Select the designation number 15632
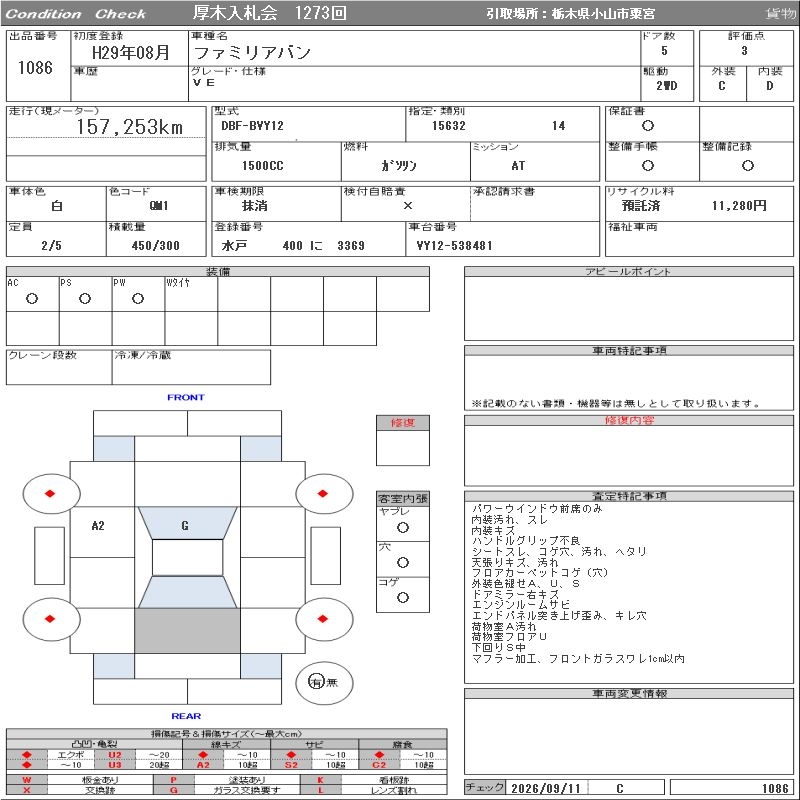 point(449,126)
